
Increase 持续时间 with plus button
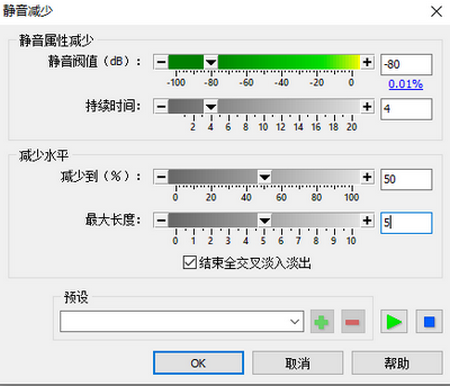[x=367, y=107]
